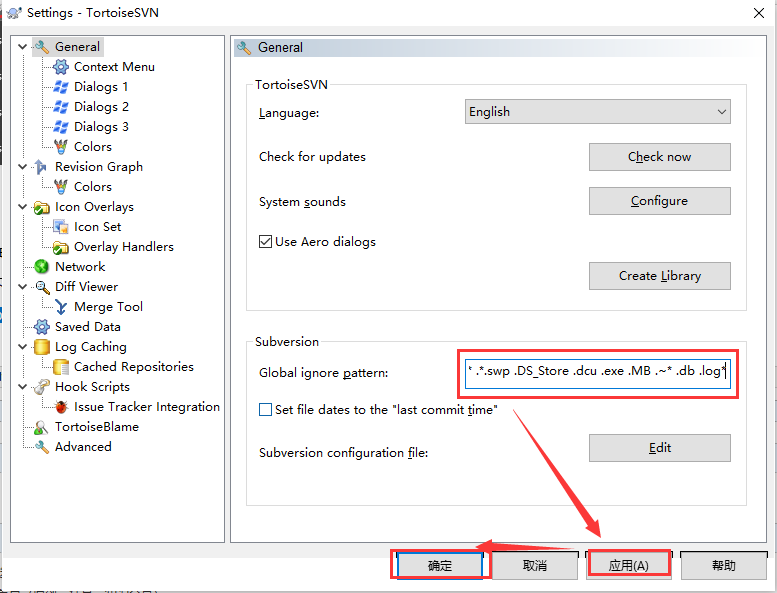Click the 应用(A) Apply button

[x=629, y=565]
